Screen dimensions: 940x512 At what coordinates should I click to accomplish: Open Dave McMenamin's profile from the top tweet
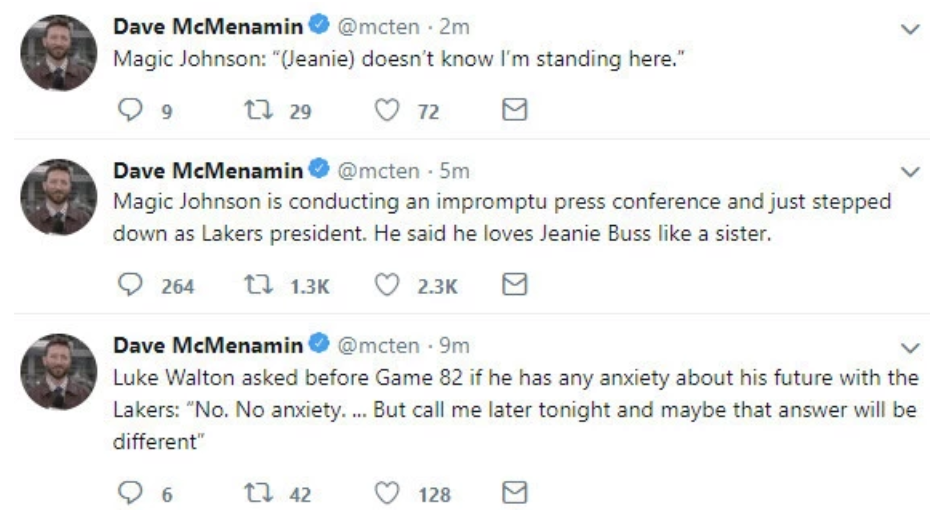pos(207,29)
